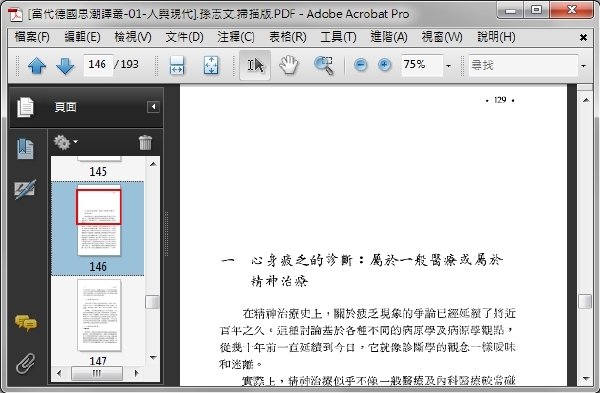Click thumbnails panel scroll up arrow
Screen dimensions: 600x393
pos(153,164)
